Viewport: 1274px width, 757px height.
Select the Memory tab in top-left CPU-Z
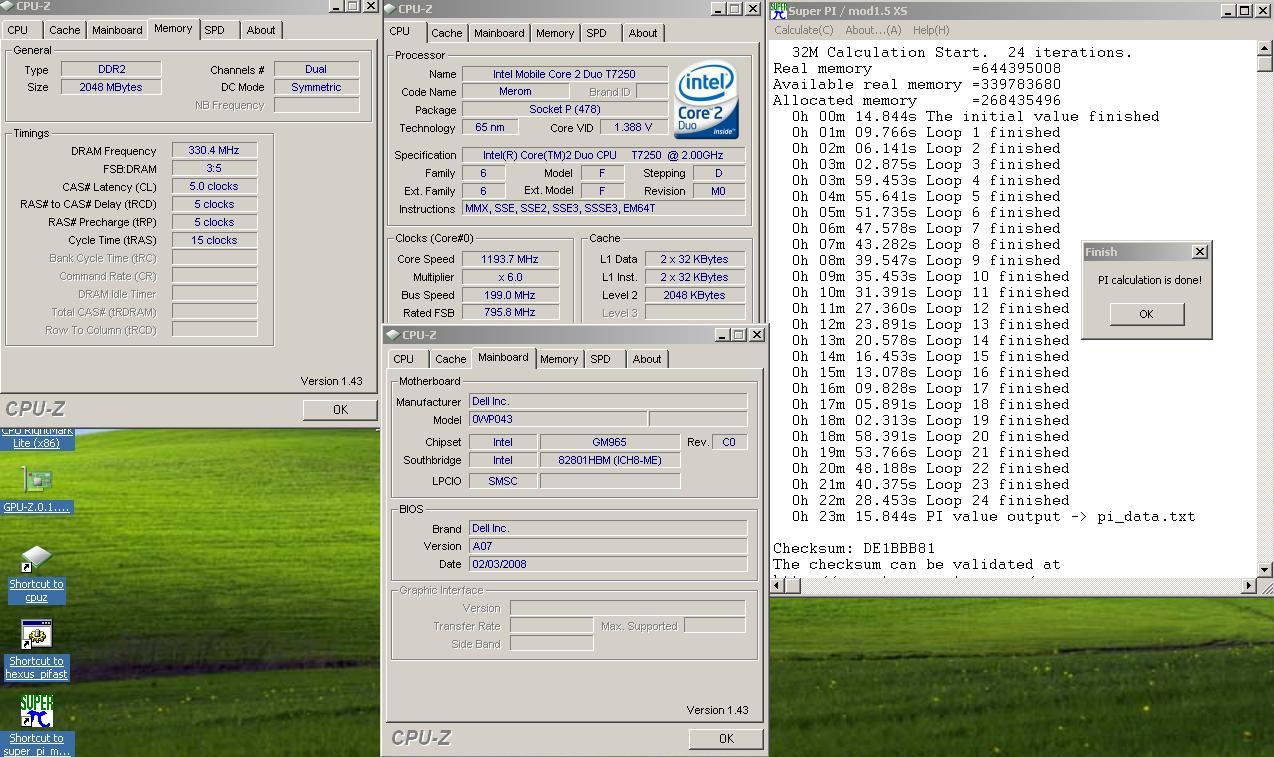point(173,28)
